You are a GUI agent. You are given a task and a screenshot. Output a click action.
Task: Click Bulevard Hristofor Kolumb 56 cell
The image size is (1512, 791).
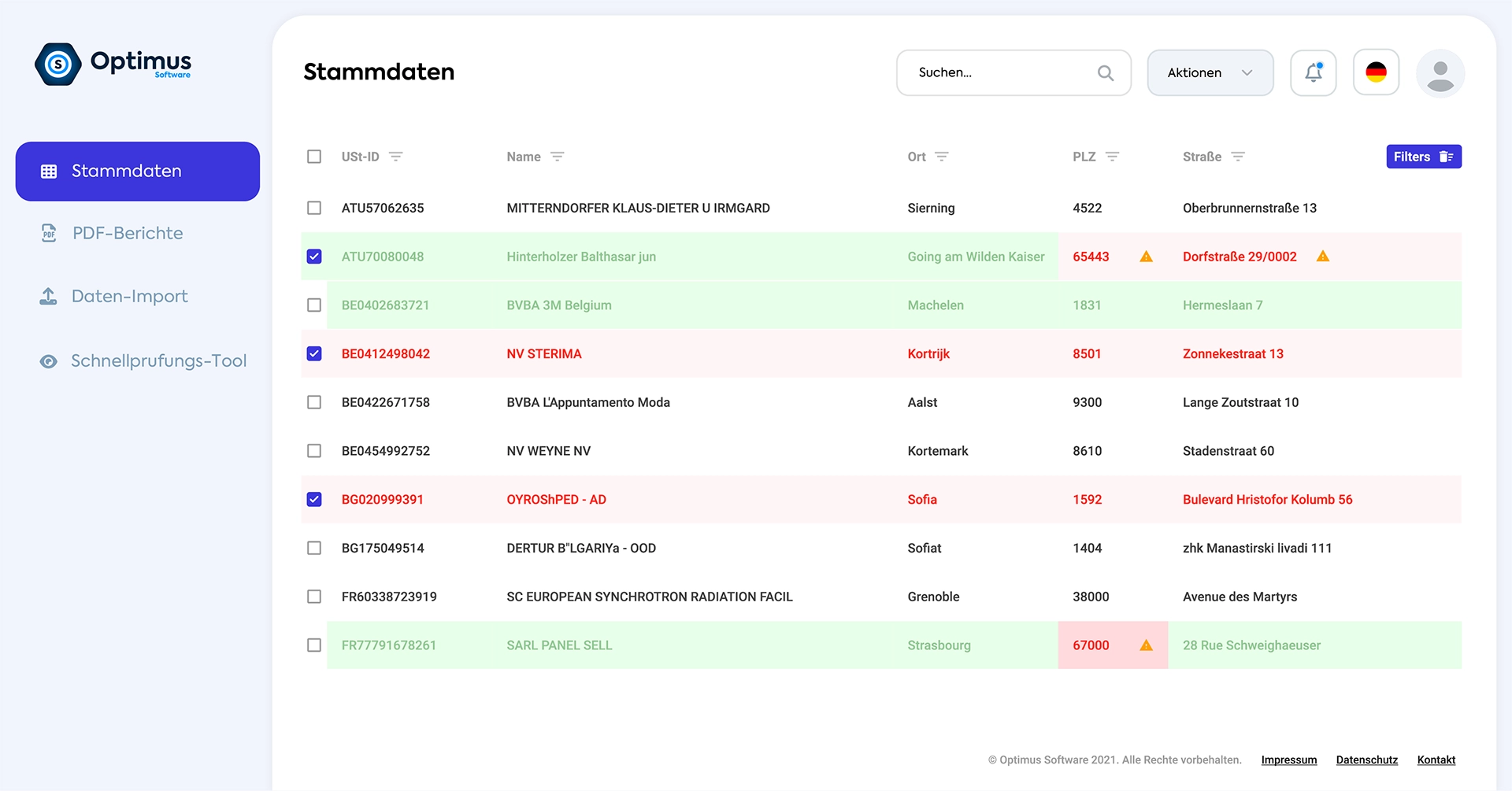coord(1268,499)
